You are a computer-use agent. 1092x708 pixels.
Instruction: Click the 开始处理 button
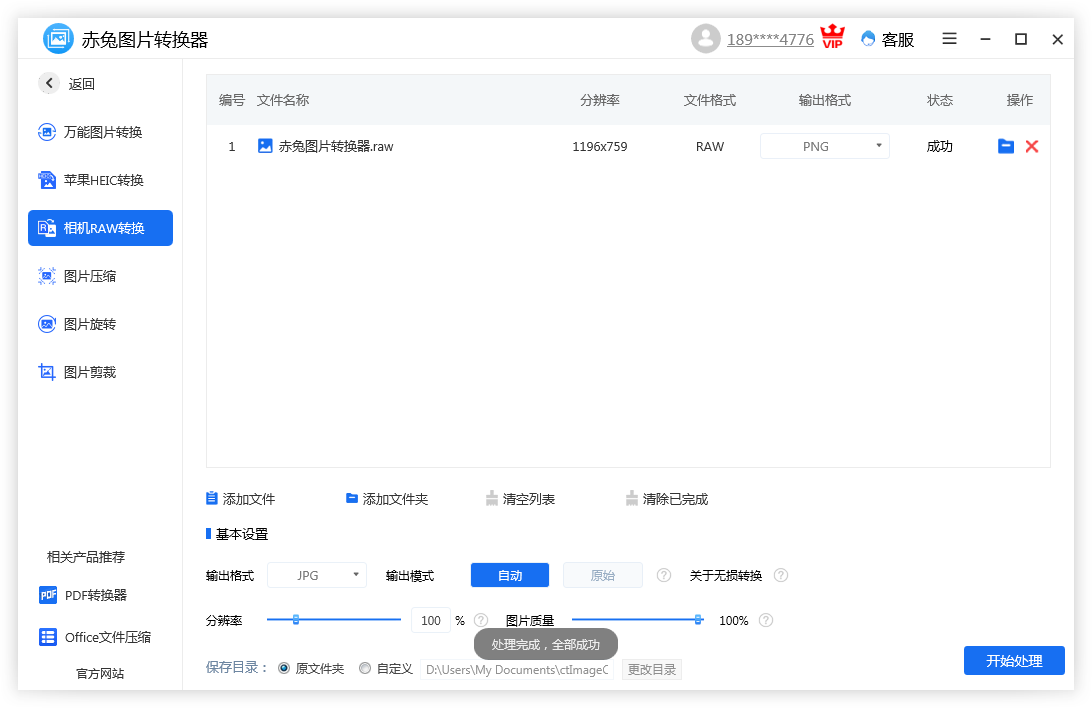[x=1014, y=661]
